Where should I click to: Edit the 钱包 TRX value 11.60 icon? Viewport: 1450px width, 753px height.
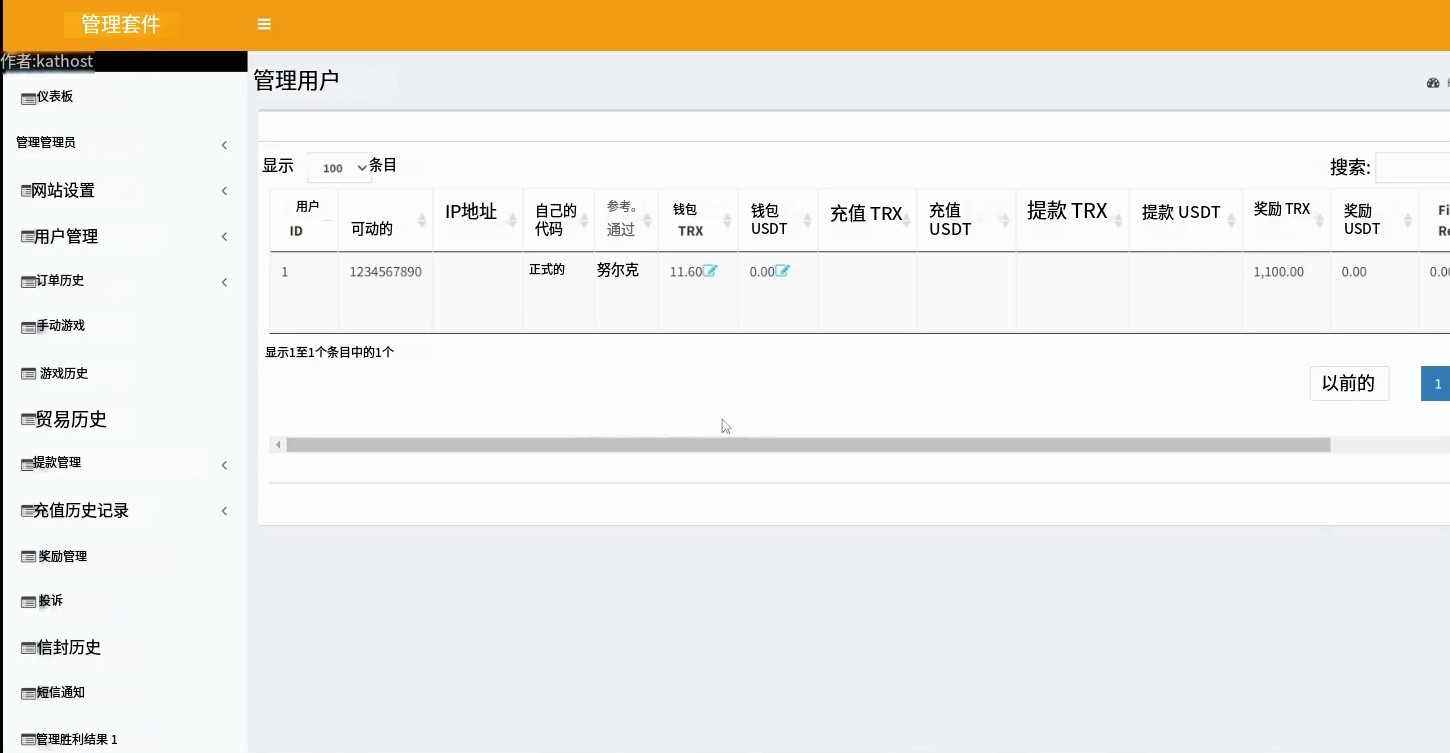coord(710,271)
